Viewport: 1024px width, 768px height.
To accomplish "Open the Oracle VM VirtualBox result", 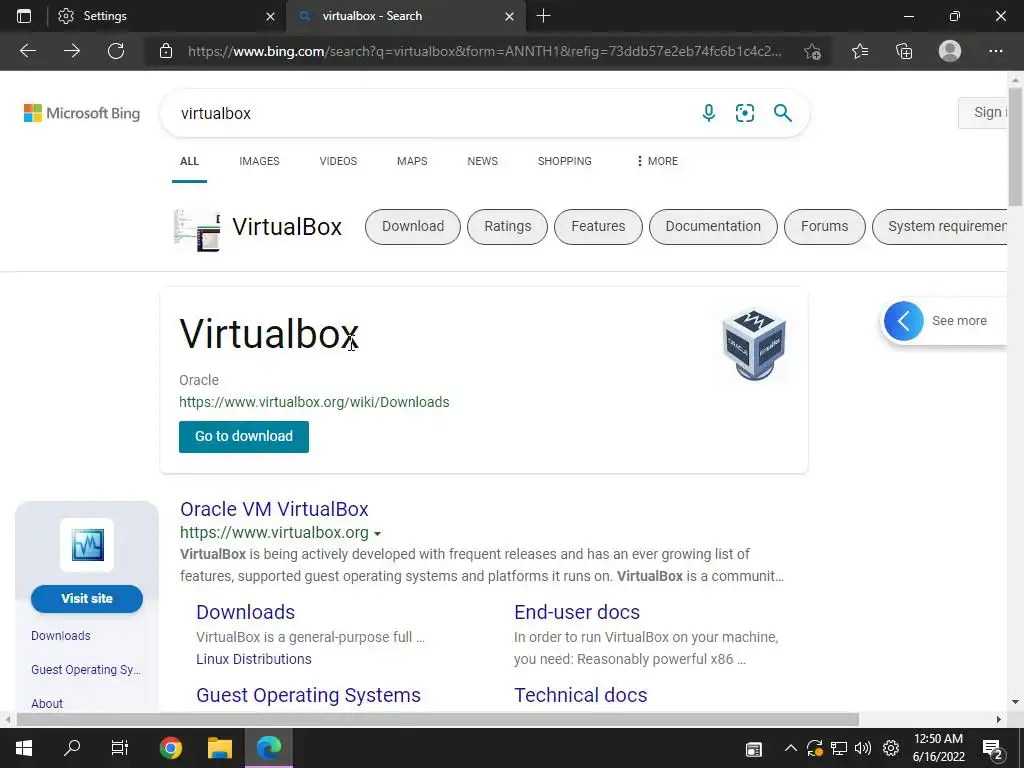I will pos(274,509).
